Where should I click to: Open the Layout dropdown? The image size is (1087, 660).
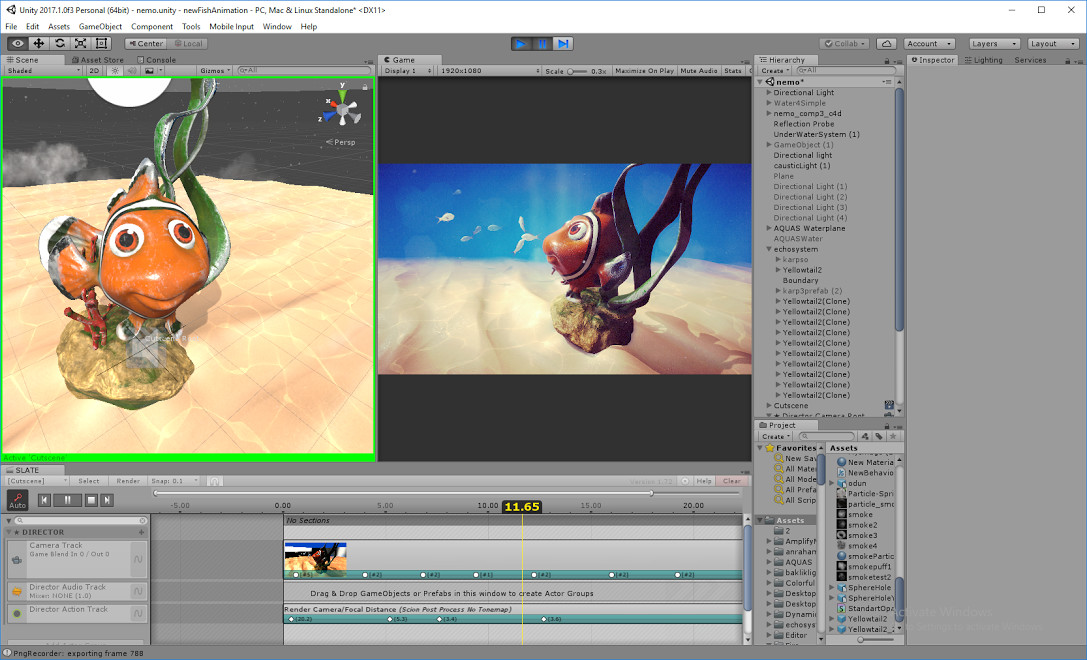tap(1052, 44)
